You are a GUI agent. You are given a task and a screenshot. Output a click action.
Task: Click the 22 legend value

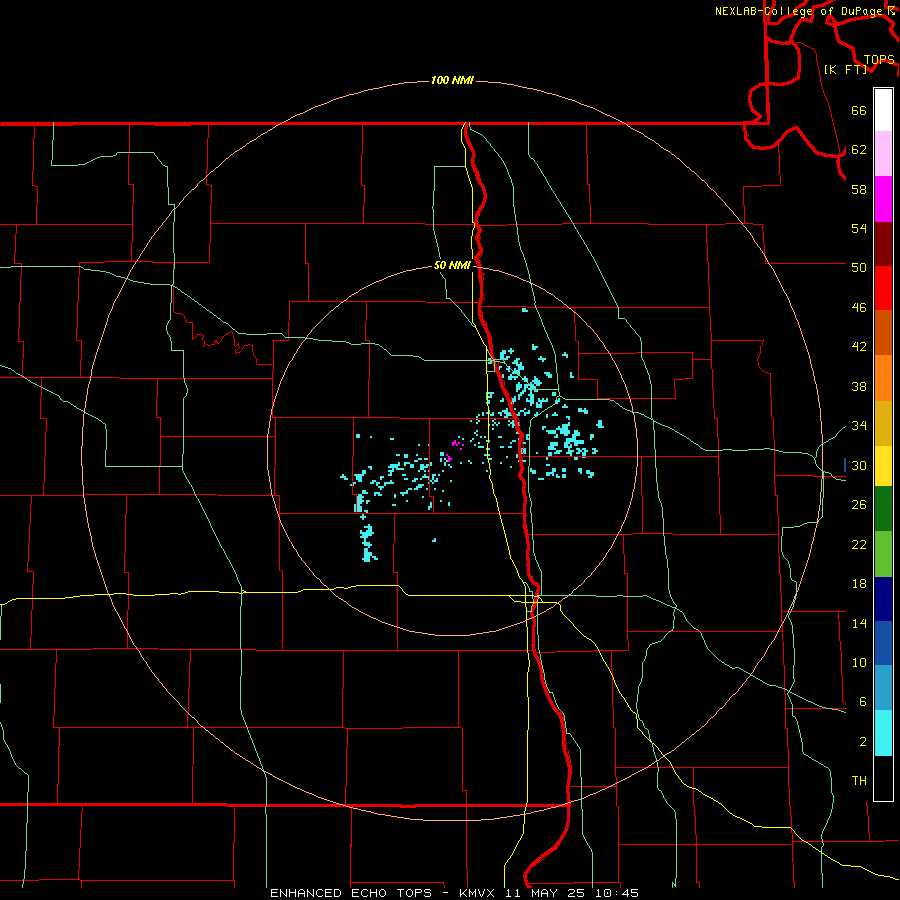[859, 544]
